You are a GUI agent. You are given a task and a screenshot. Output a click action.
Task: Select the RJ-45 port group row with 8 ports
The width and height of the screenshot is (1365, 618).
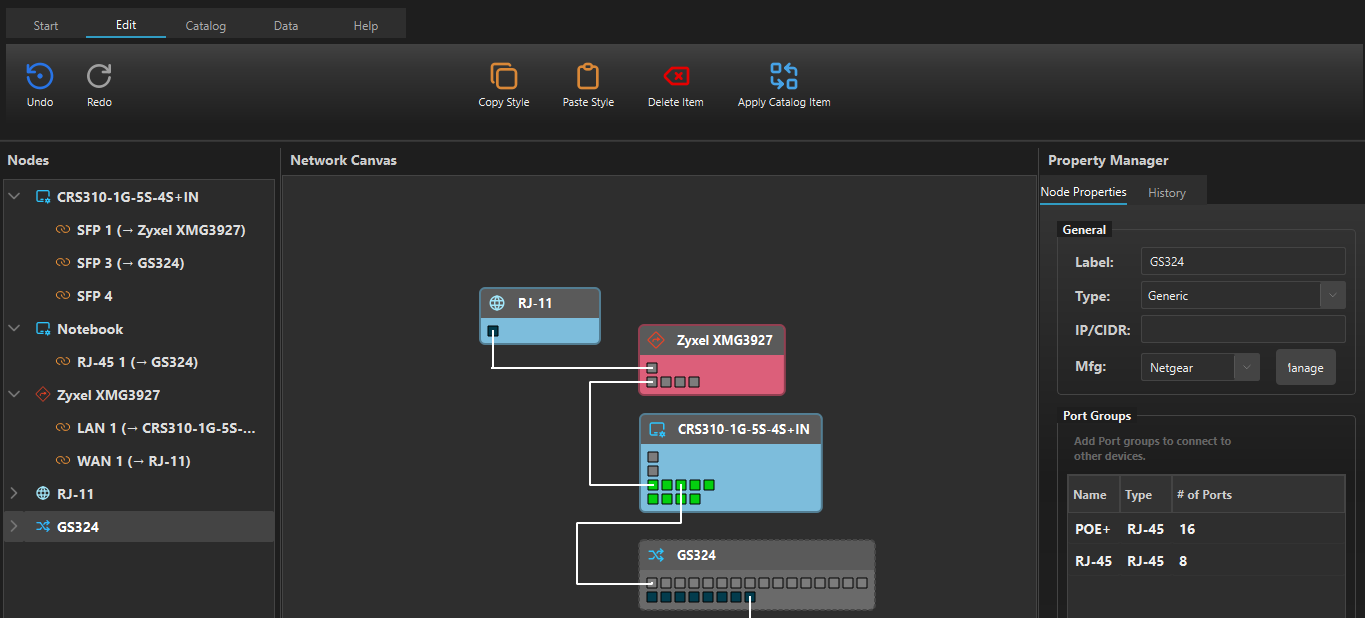(1206, 561)
